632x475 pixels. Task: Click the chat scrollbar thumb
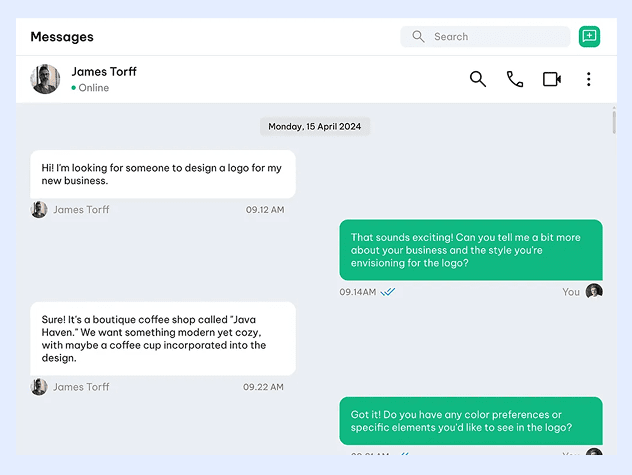coord(614,122)
